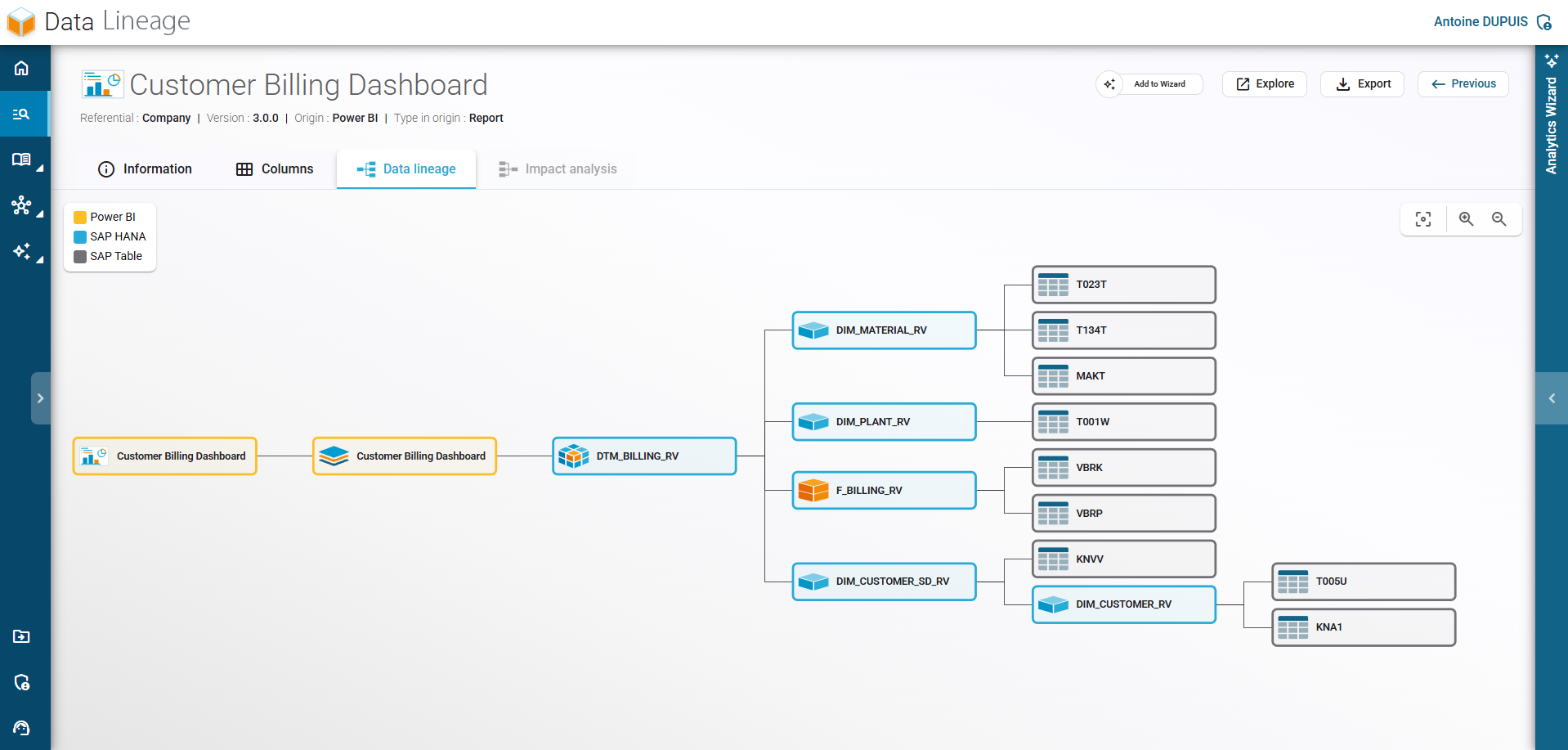Click the Company referential value
Screen dimensions: 1568x750
[x=166, y=119]
